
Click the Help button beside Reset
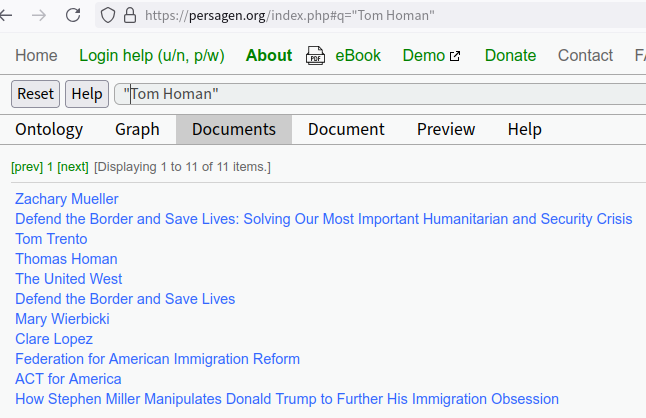87,94
